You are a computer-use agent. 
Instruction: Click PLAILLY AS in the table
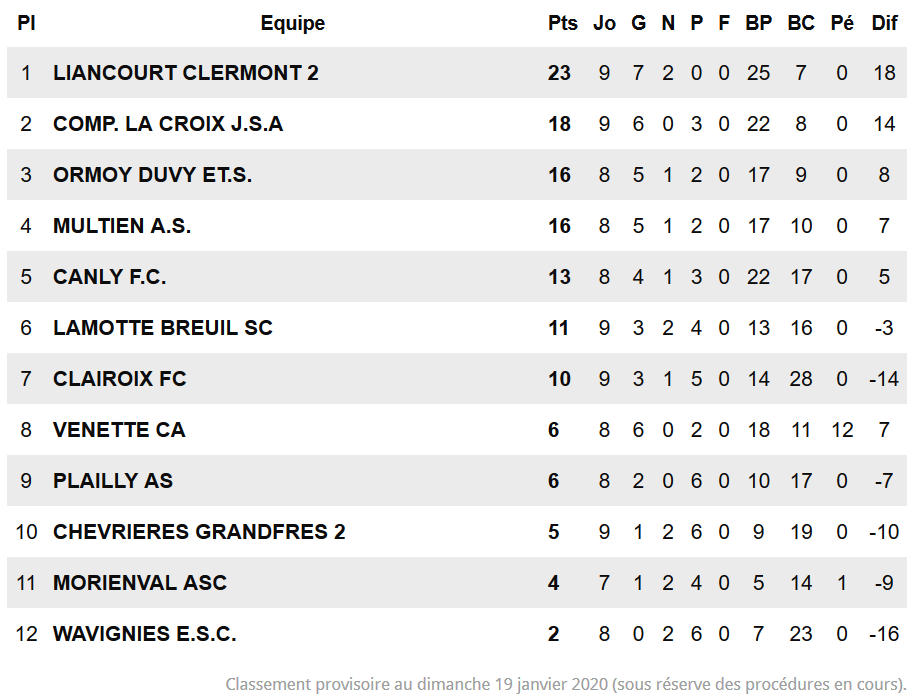pos(113,481)
